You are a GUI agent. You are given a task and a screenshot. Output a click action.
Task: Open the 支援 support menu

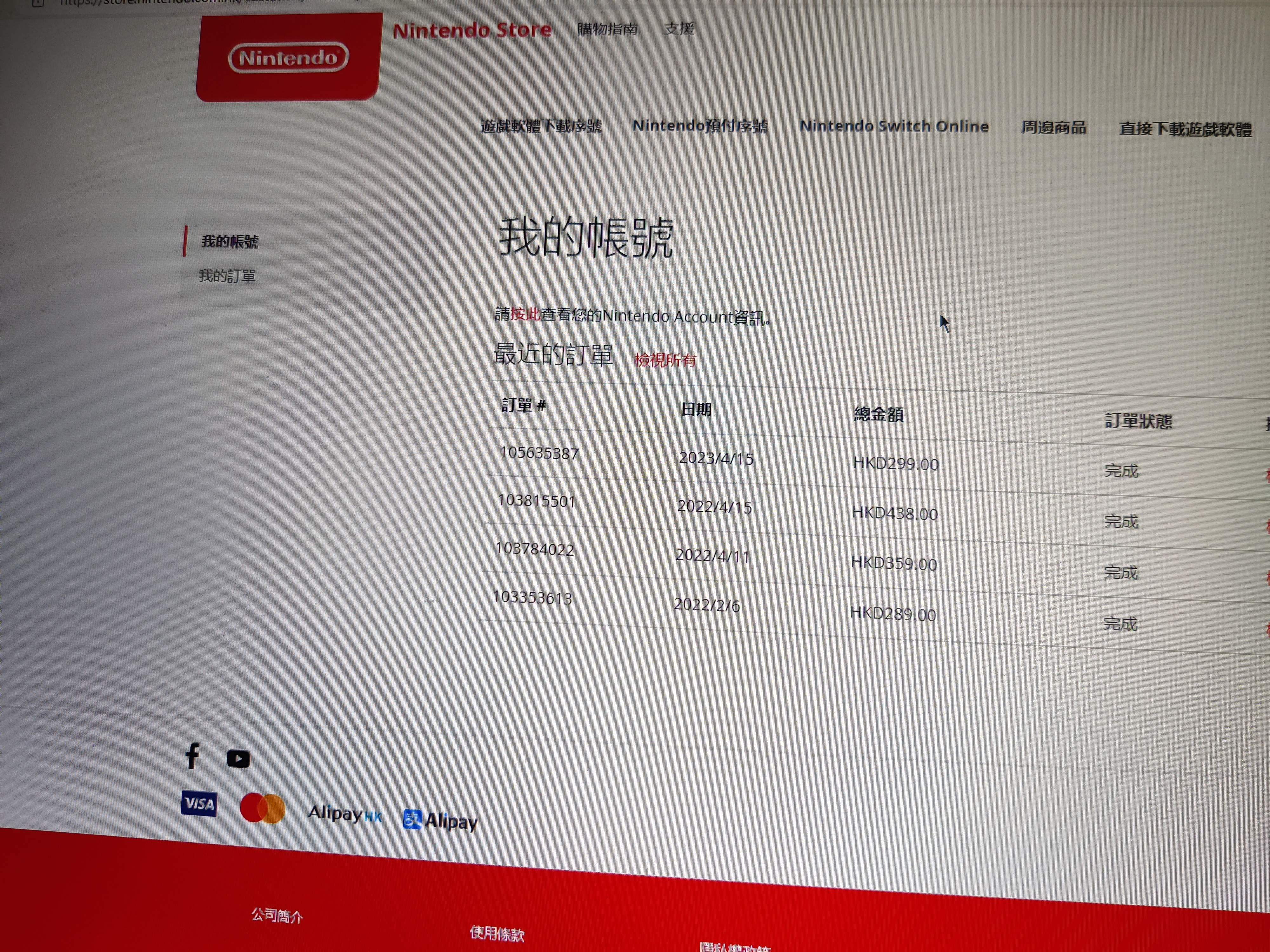point(678,28)
